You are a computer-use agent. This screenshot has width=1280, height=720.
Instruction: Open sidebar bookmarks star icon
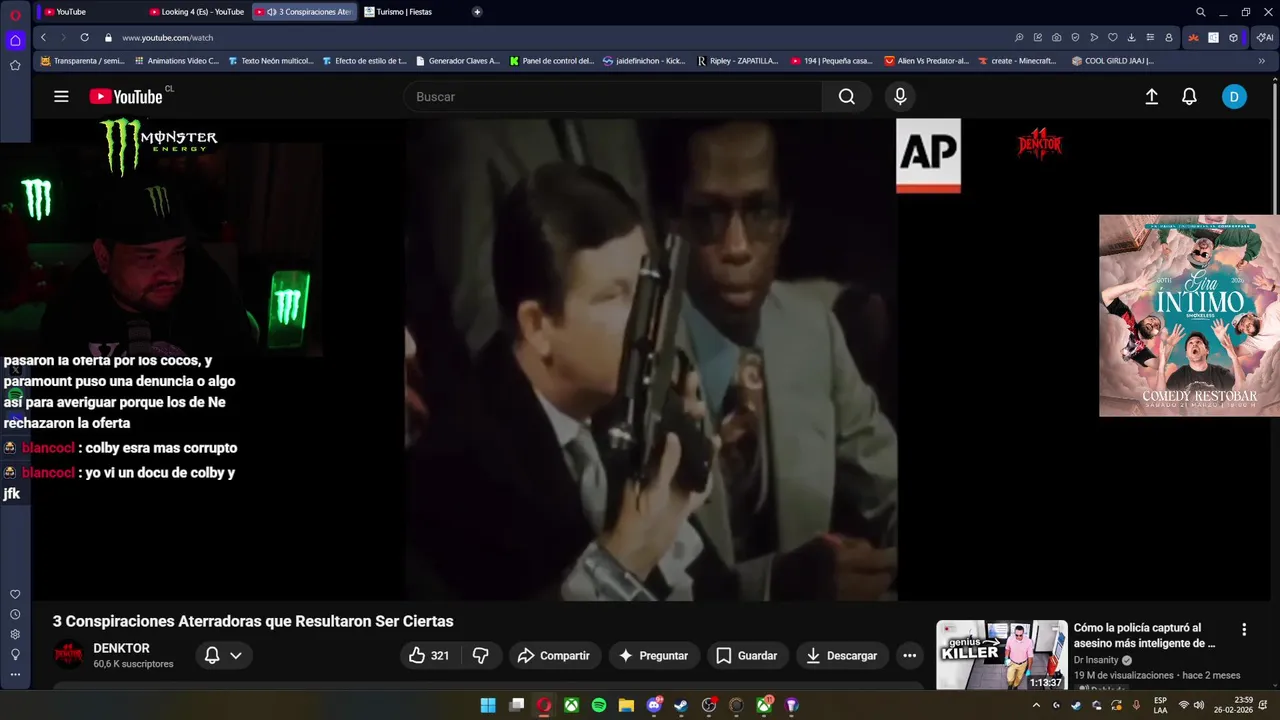tap(15, 65)
